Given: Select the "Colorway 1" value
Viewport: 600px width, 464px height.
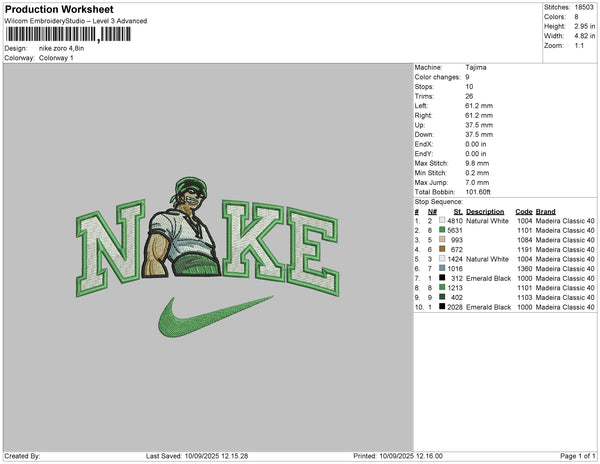Looking at the screenshot, I should click(x=56, y=58).
